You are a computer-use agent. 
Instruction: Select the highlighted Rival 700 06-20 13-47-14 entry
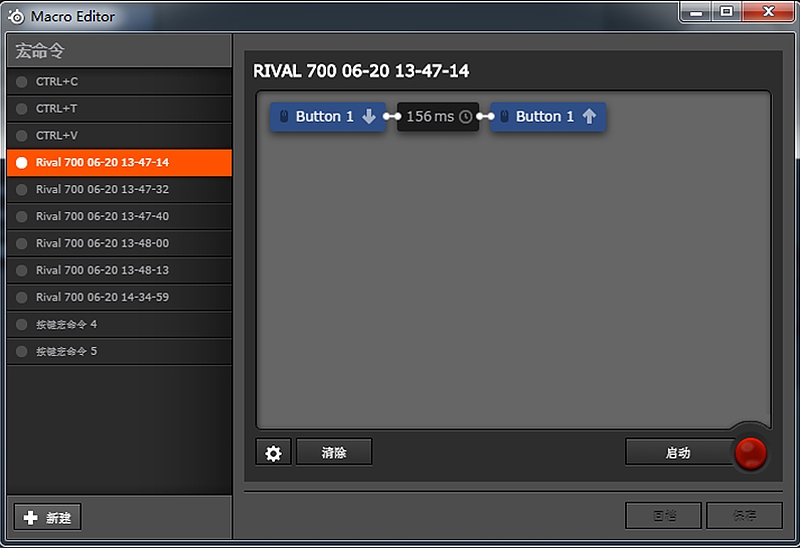[x=119, y=163]
